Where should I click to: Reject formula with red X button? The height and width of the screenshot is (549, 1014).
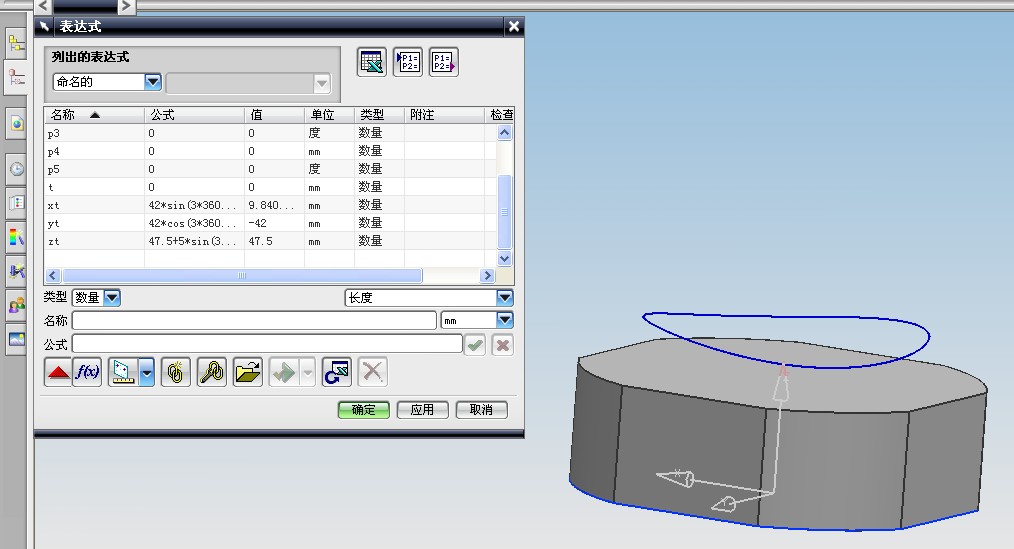[502, 345]
